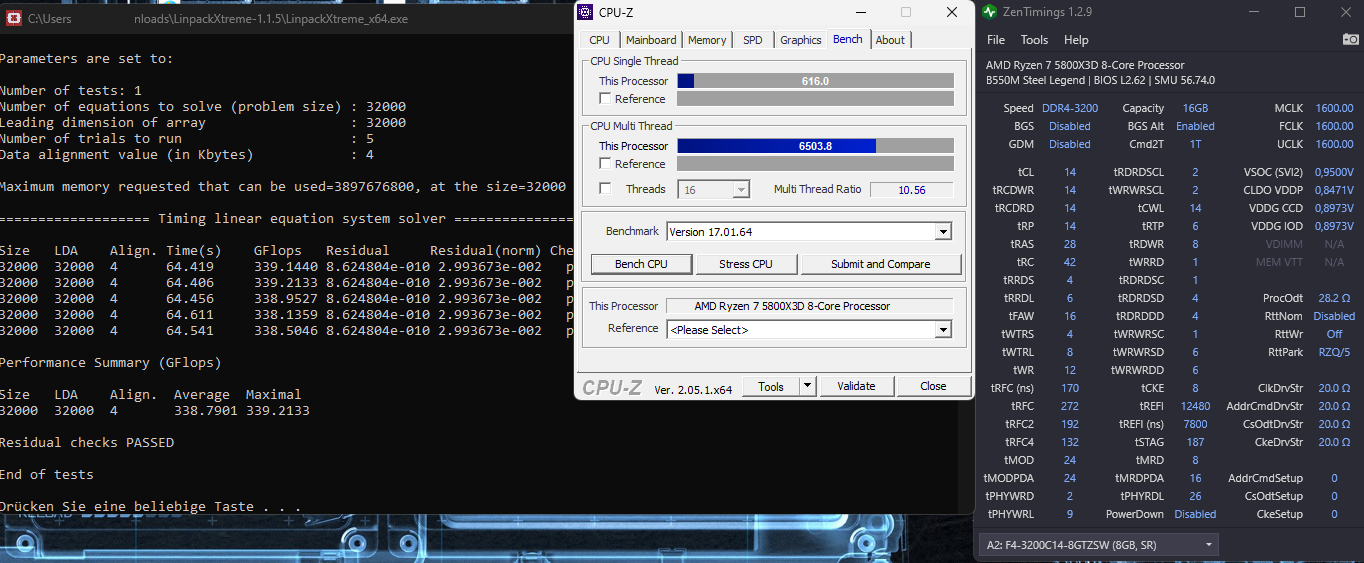Click the 16GB Capacity value

(x=1194, y=108)
